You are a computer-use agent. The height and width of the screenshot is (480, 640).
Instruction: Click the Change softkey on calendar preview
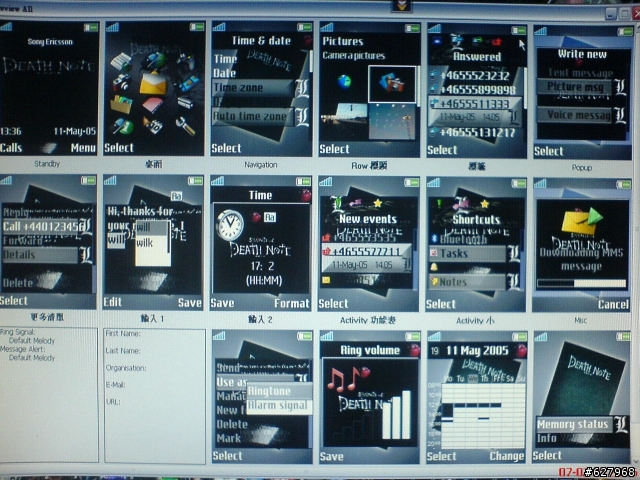point(507,456)
